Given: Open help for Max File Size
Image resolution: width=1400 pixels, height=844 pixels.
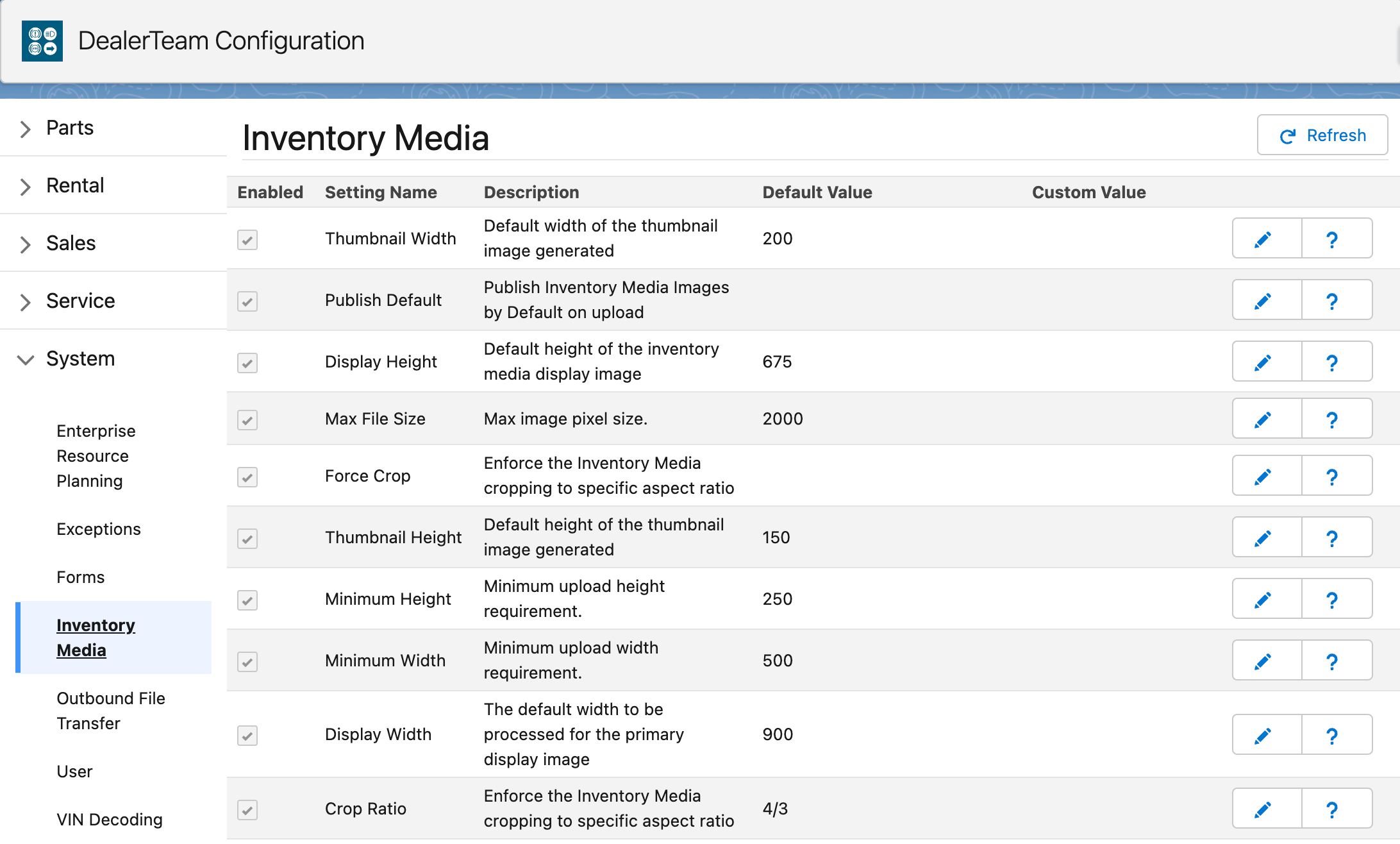Looking at the screenshot, I should point(1337,419).
